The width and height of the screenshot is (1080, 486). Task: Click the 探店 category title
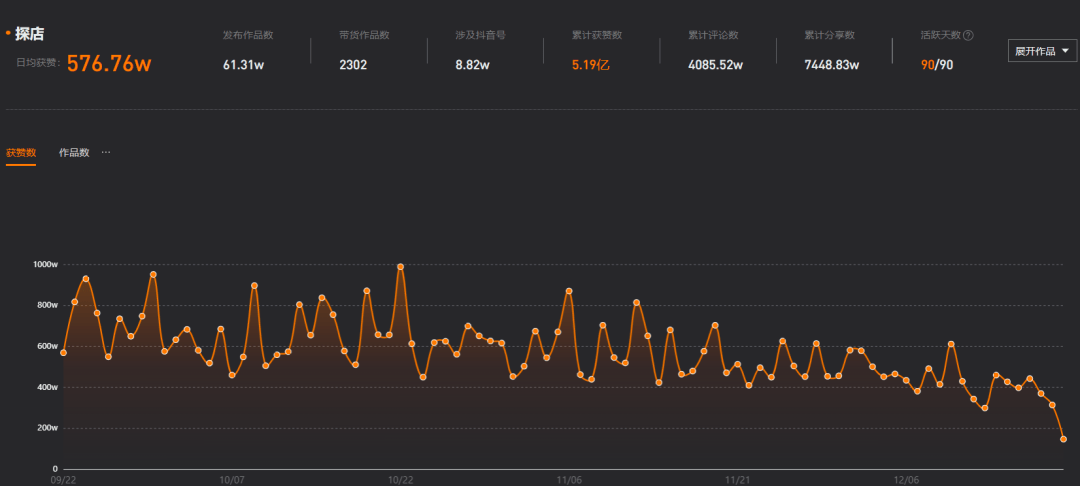(30, 34)
